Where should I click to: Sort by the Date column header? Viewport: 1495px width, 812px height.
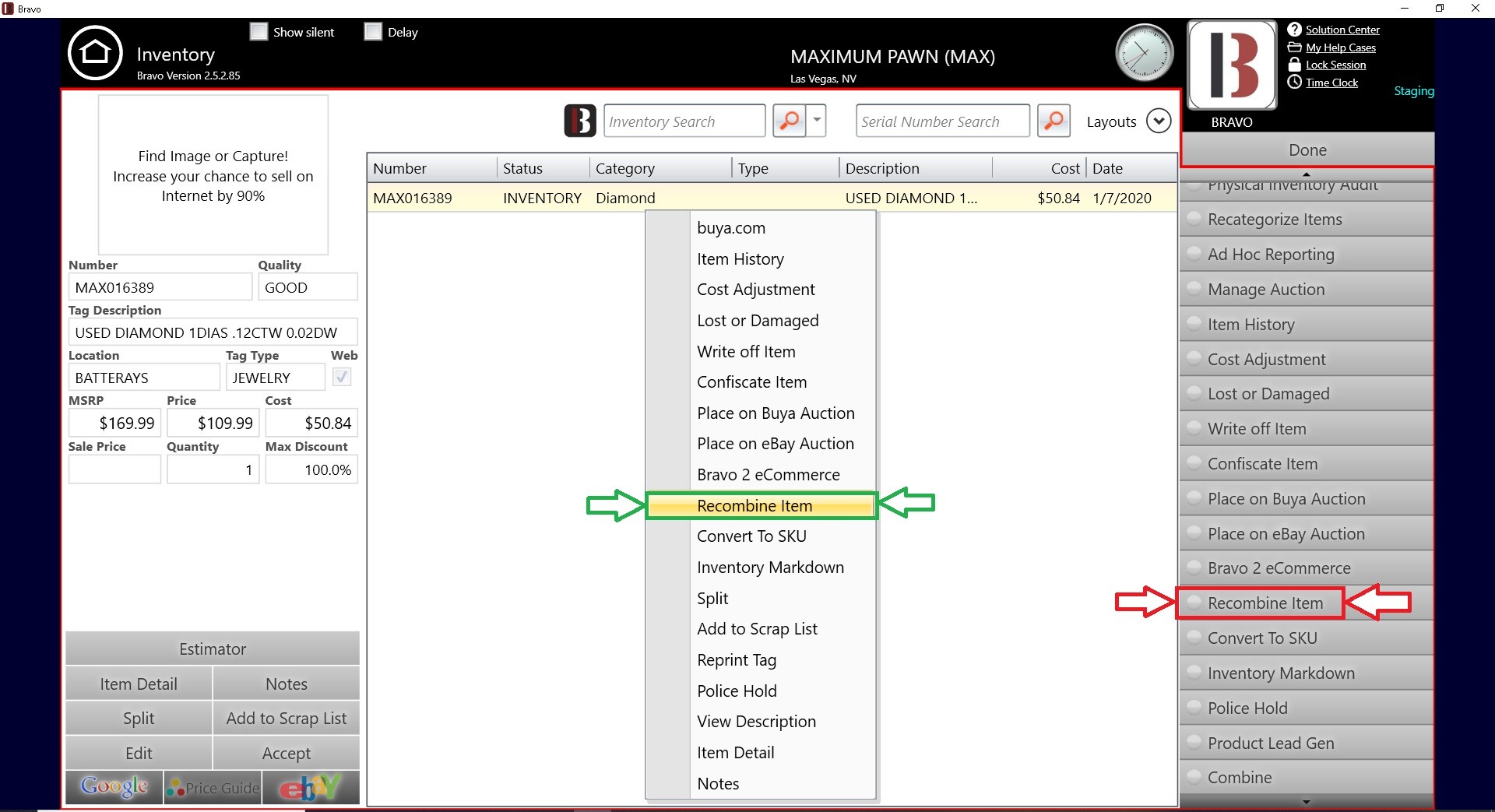pyautogui.click(x=1131, y=168)
